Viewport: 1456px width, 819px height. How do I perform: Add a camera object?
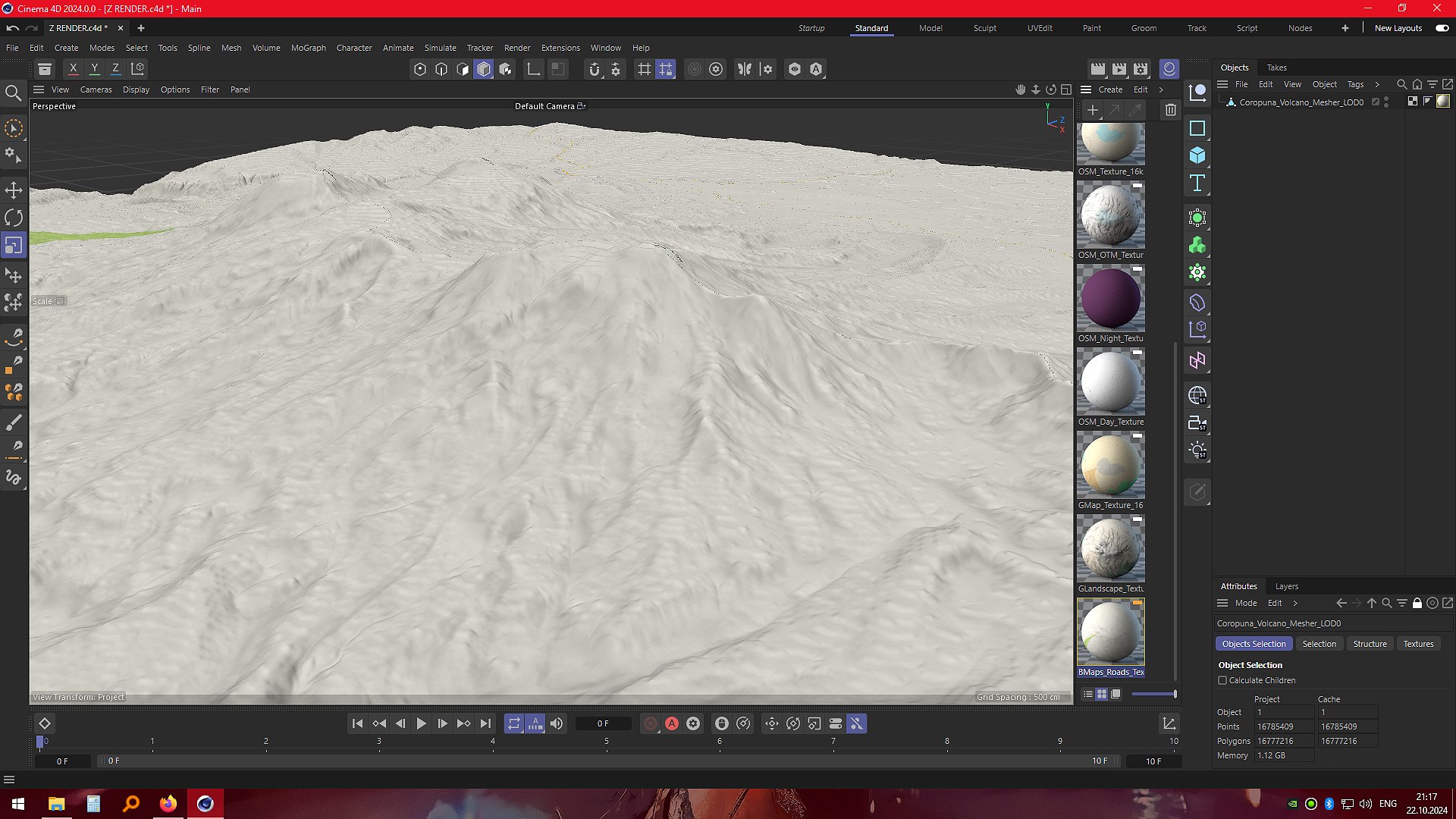[1197, 423]
